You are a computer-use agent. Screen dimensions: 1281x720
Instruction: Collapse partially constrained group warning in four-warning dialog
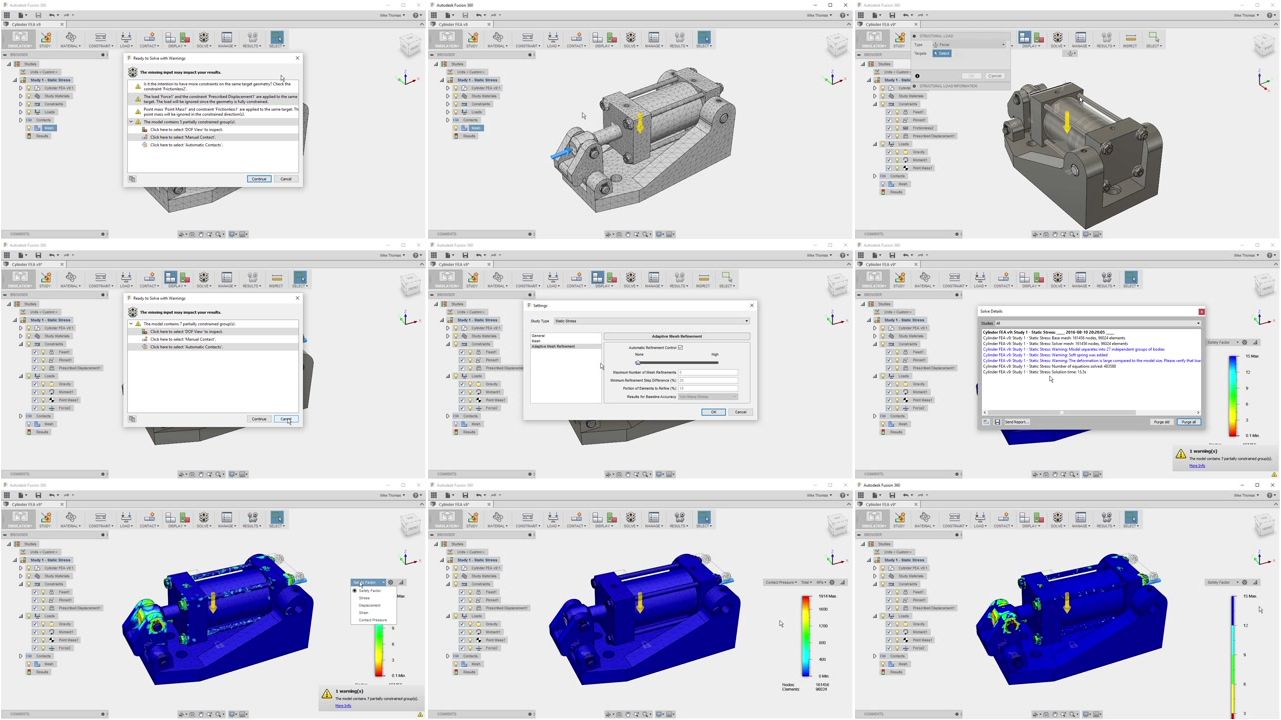click(x=131, y=122)
